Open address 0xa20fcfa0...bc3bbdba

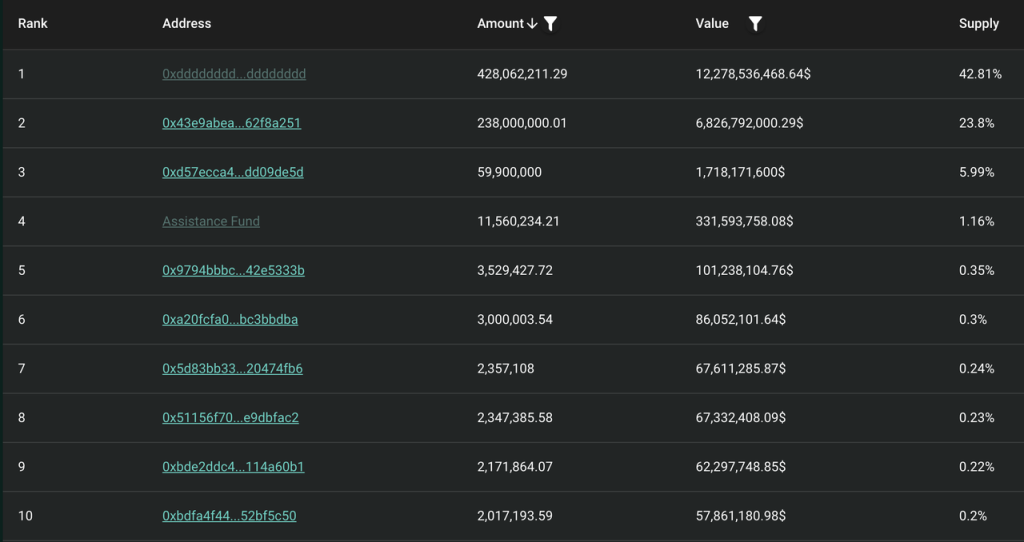point(230,319)
